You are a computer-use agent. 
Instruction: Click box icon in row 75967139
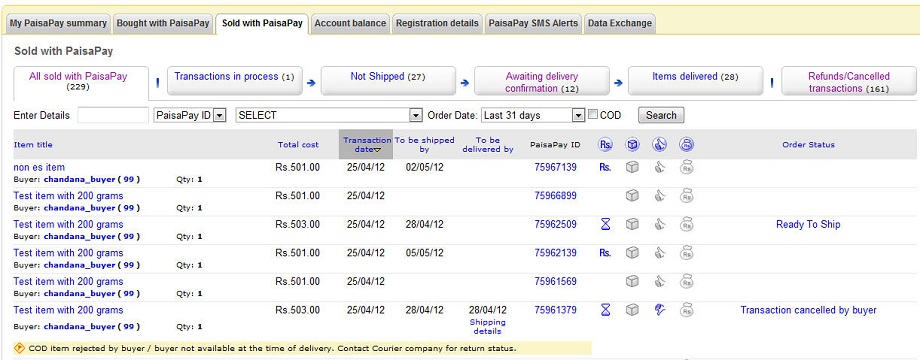click(x=632, y=167)
